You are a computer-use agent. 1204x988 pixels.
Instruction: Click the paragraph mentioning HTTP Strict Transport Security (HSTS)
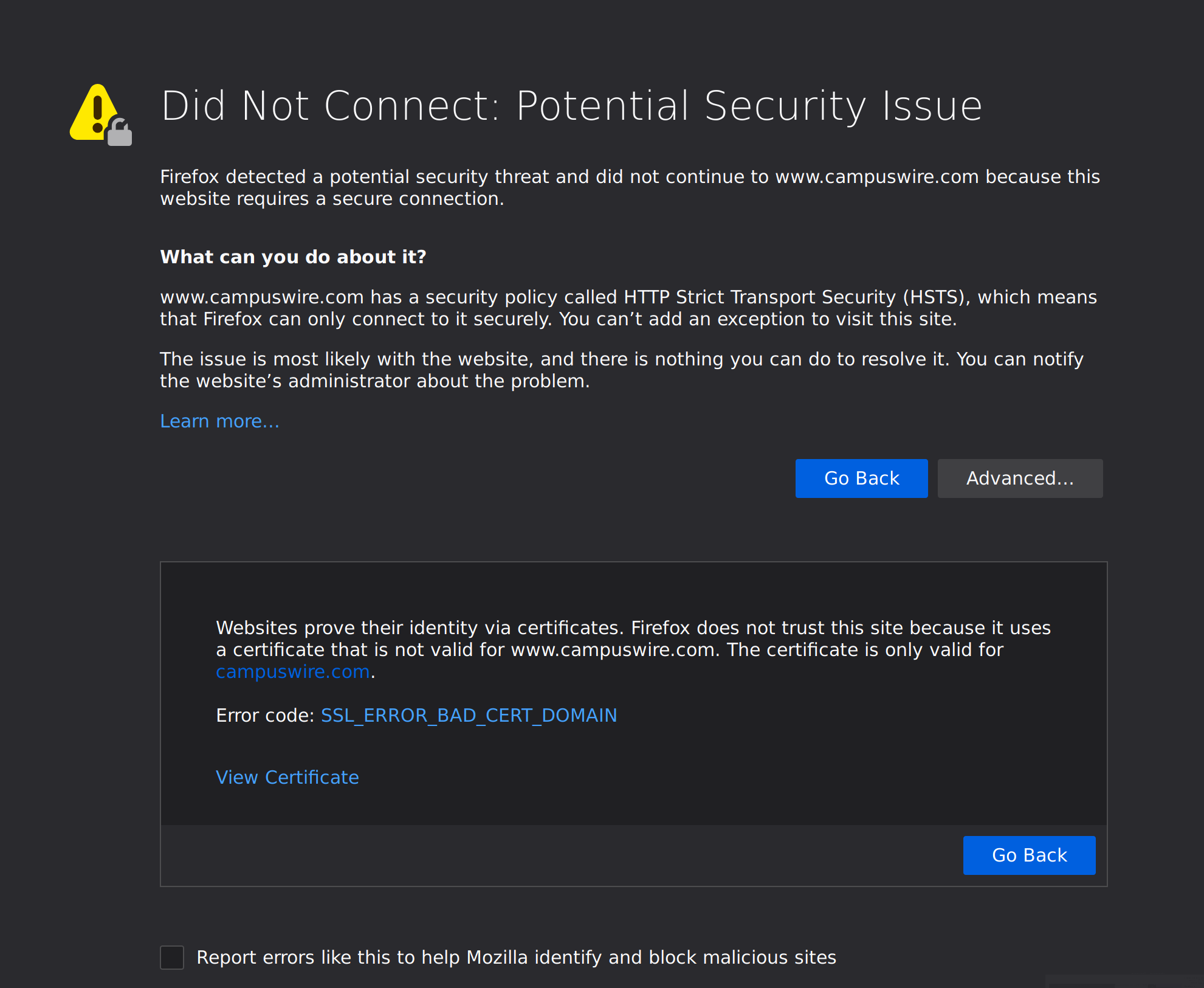click(628, 308)
